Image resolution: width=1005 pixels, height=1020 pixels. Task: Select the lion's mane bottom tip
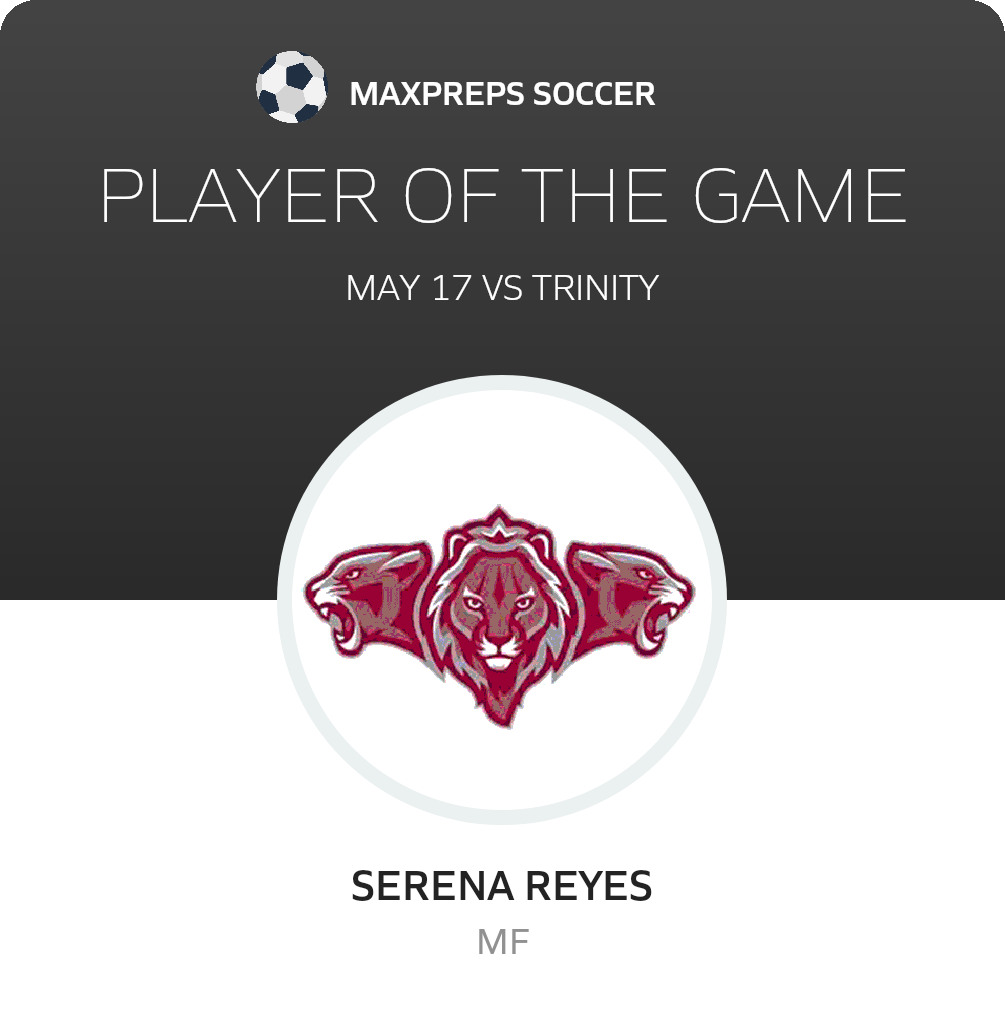click(500, 712)
